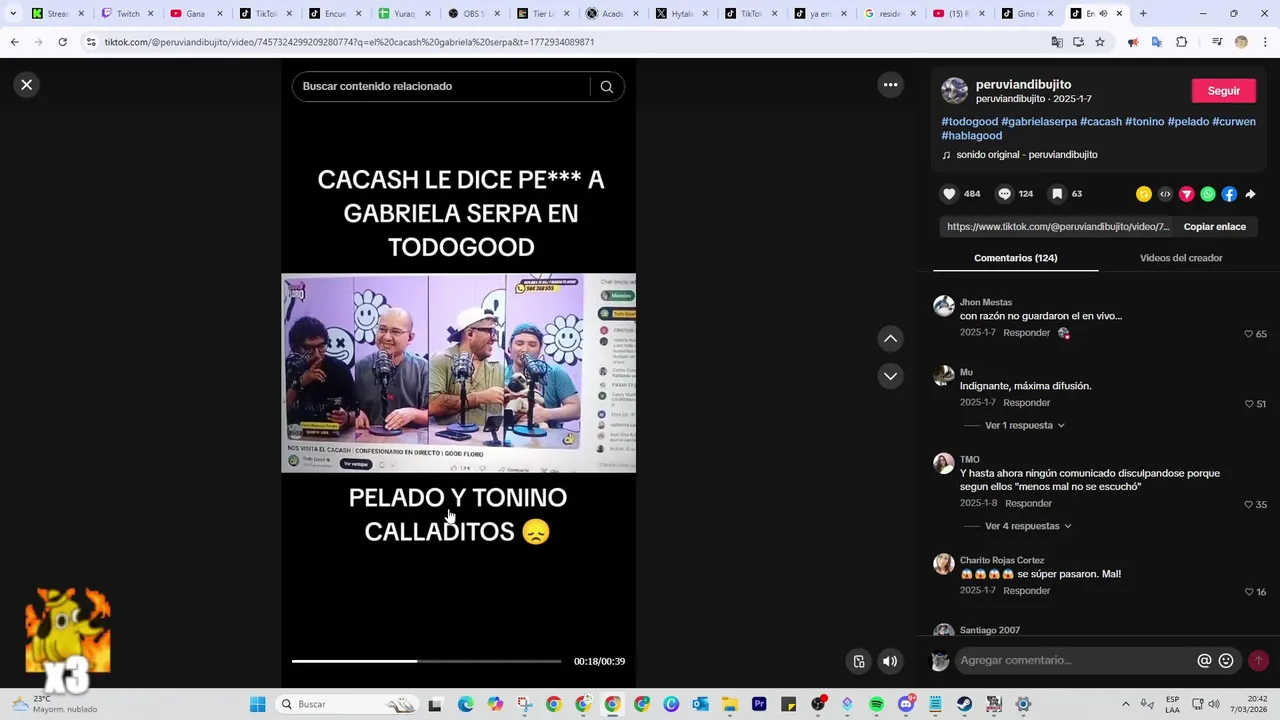Go back in browser
Image resolution: width=1280 pixels, height=720 pixels.
pyautogui.click(x=14, y=42)
